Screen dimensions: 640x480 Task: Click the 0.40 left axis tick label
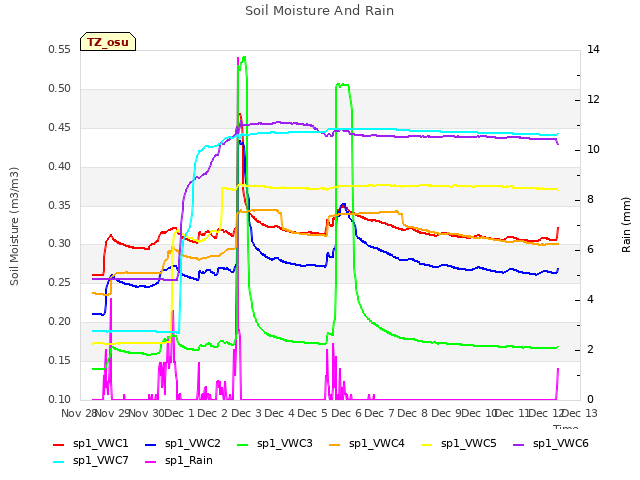pos(60,167)
